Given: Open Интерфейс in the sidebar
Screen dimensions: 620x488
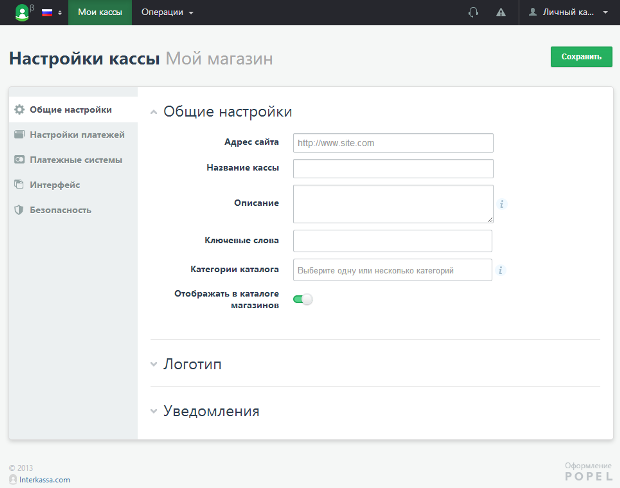Looking at the screenshot, I should coord(73,185).
